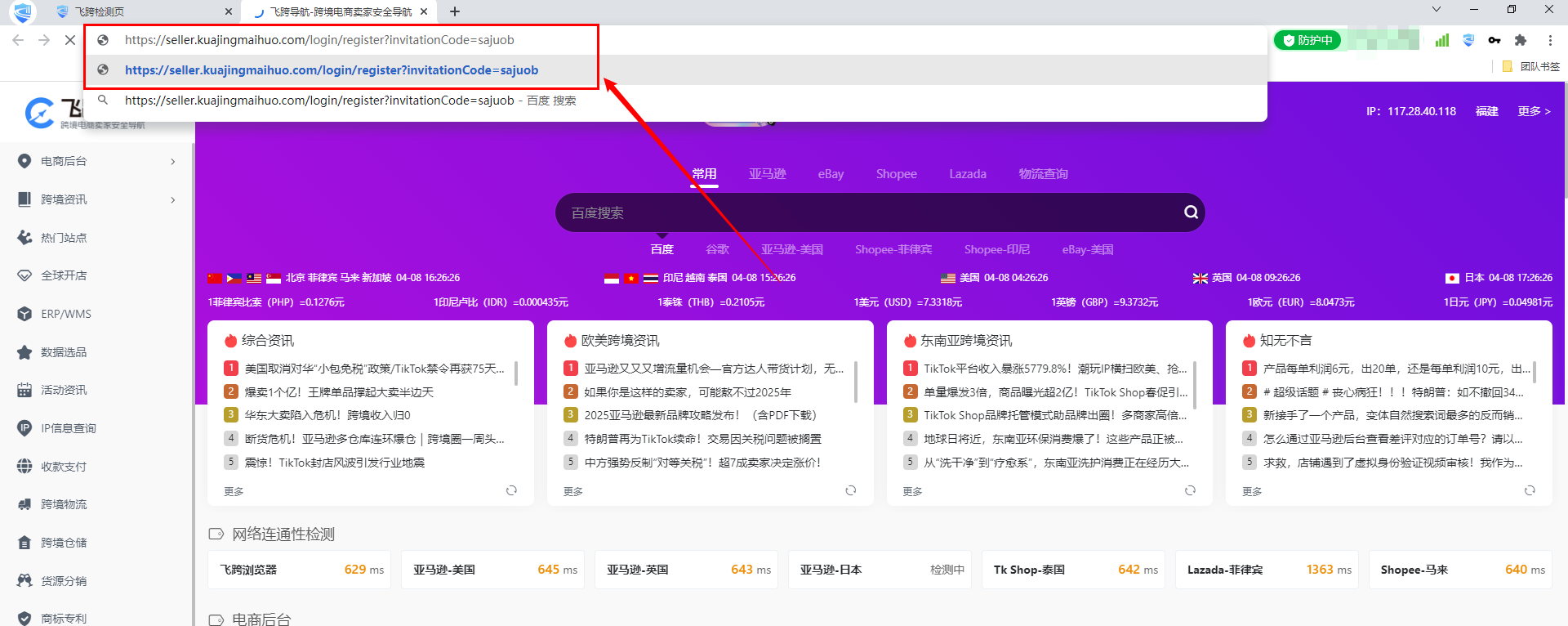Open news item 如果你是这样的卖家，可能熬不过2025年
This screenshot has height=626, width=1568.
coord(688,392)
